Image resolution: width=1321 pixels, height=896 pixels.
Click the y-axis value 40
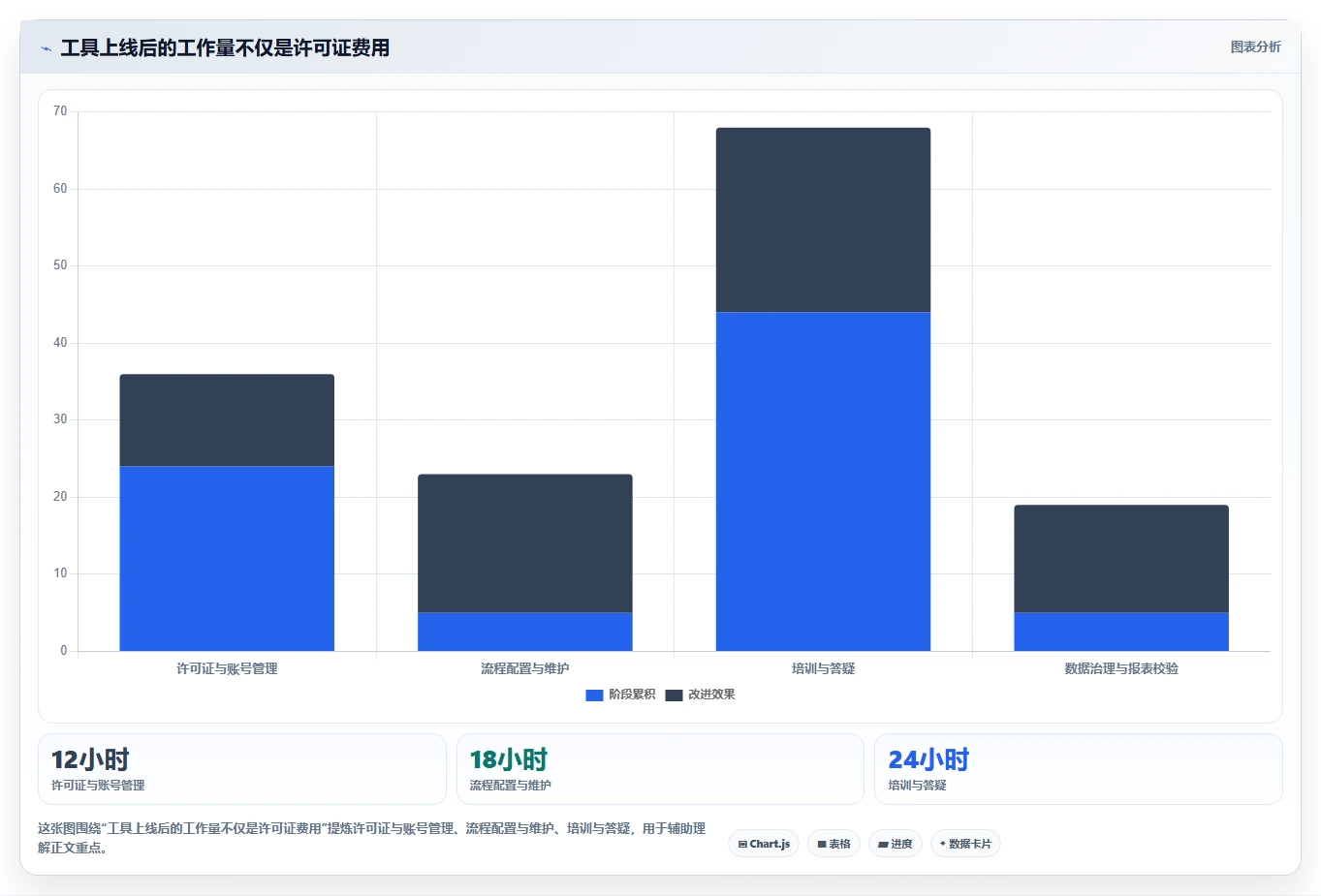pyautogui.click(x=60, y=343)
